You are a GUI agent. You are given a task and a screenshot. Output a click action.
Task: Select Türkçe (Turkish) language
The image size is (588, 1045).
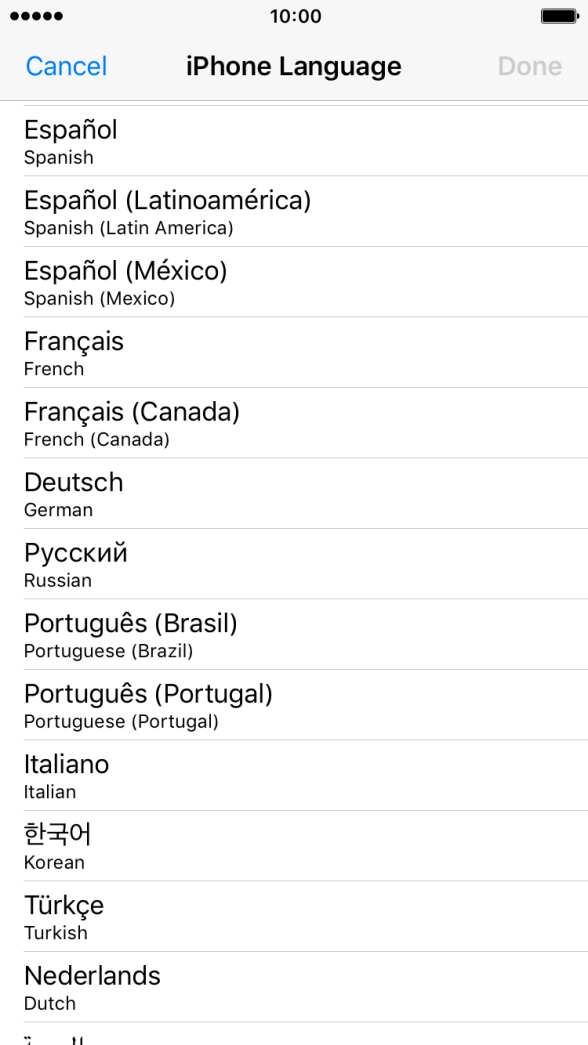294,916
